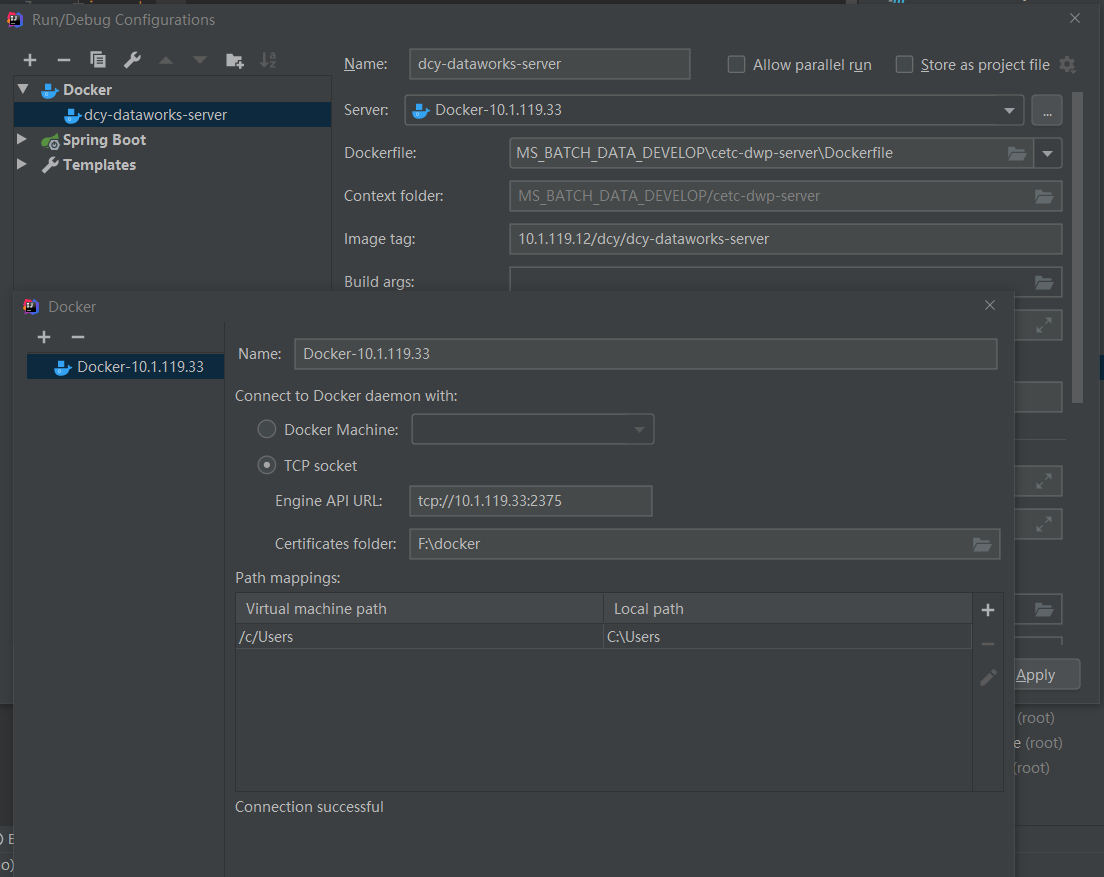Expand the Templates tree node

tap(22, 164)
